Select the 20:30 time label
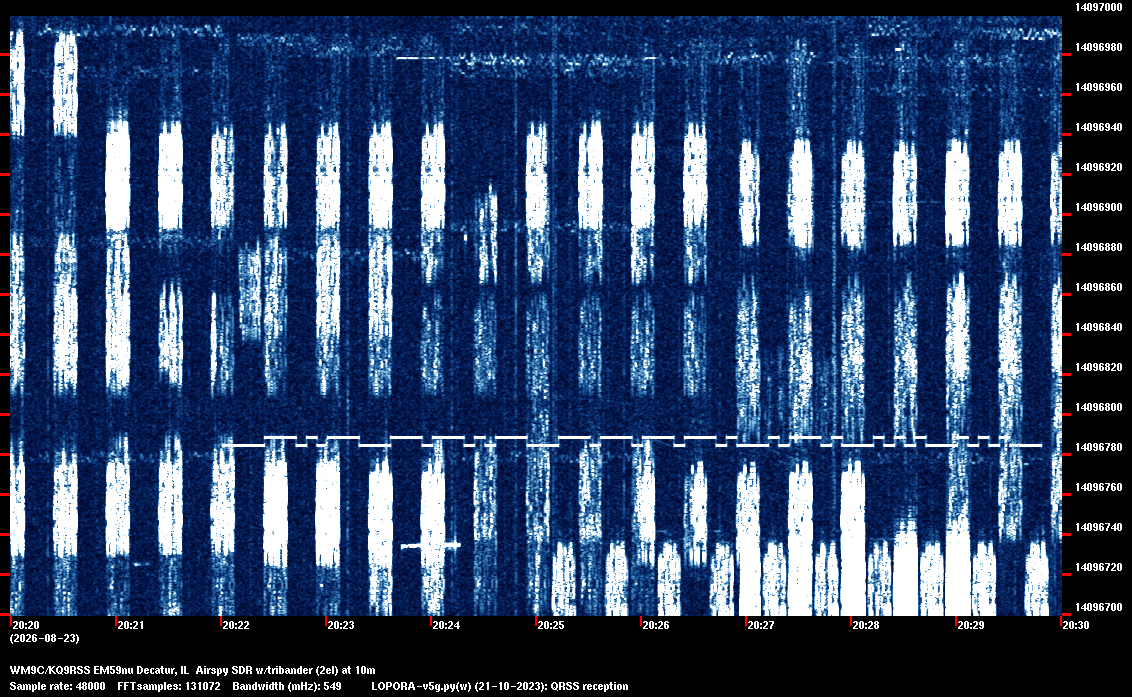The height and width of the screenshot is (697, 1132). (x=1076, y=625)
